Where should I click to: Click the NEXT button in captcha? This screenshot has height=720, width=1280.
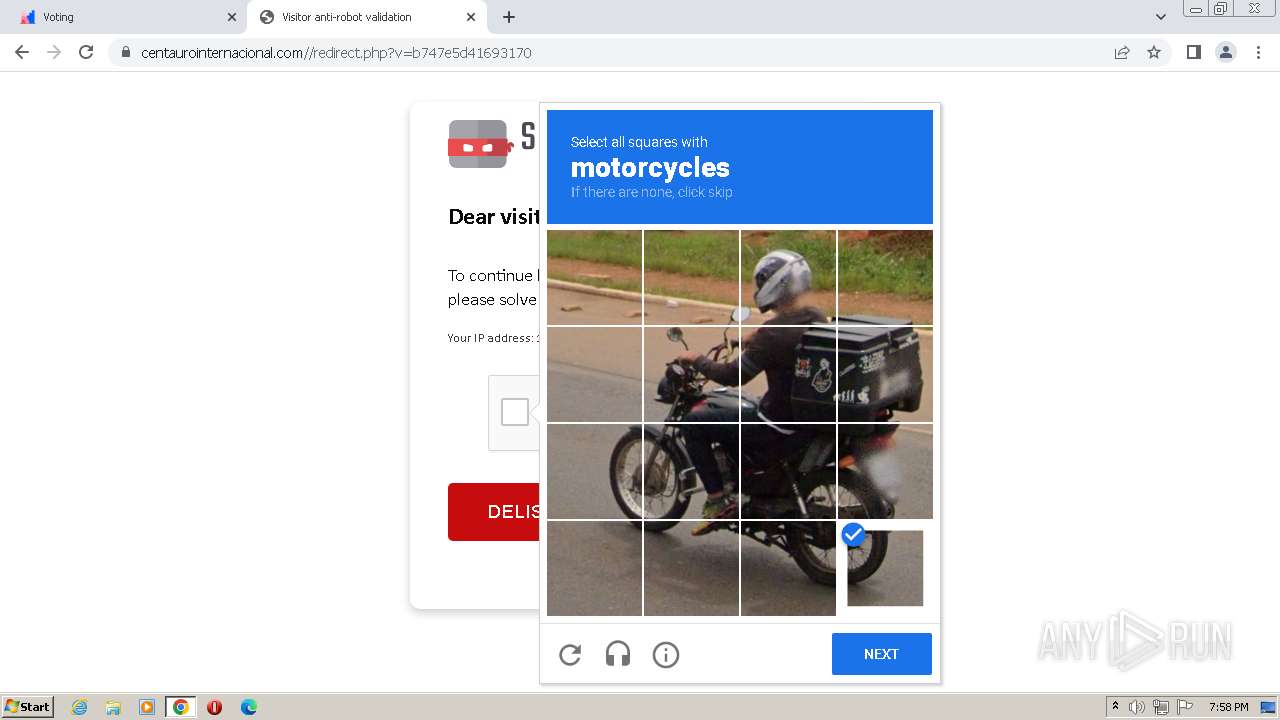tap(881, 654)
